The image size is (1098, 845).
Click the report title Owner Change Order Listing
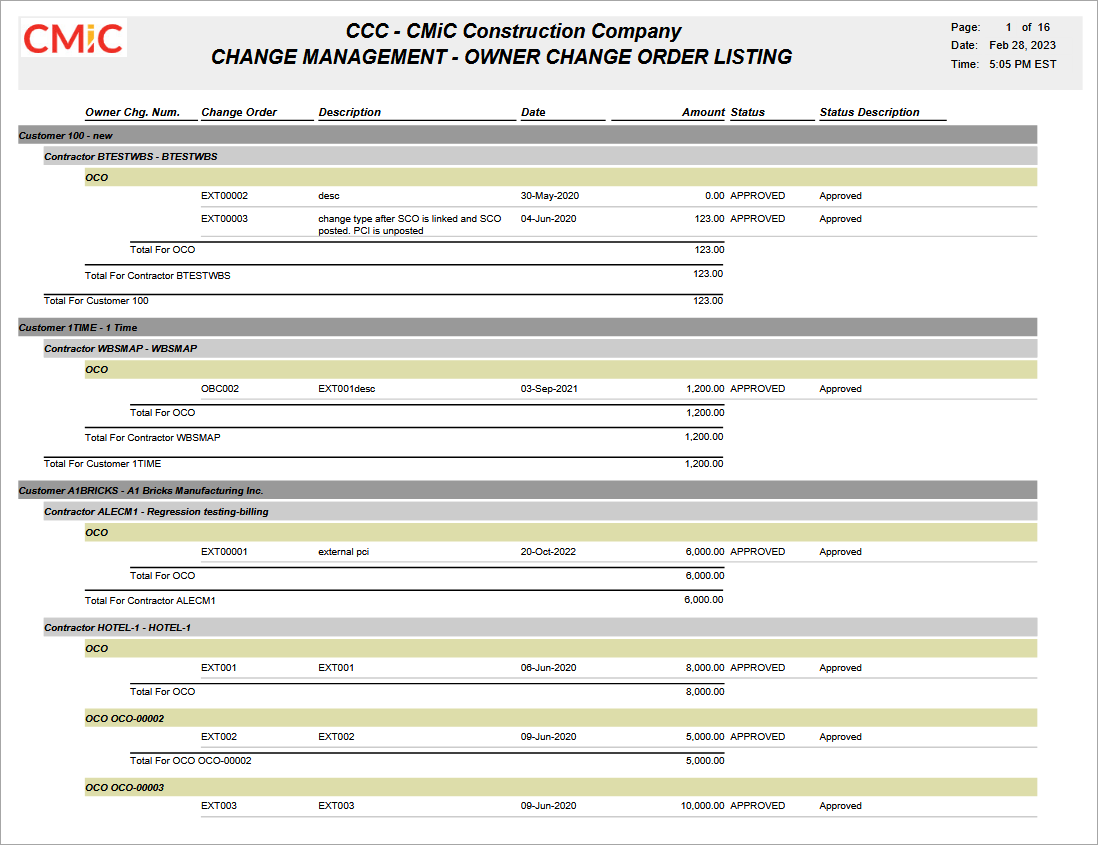pyautogui.click(x=501, y=57)
